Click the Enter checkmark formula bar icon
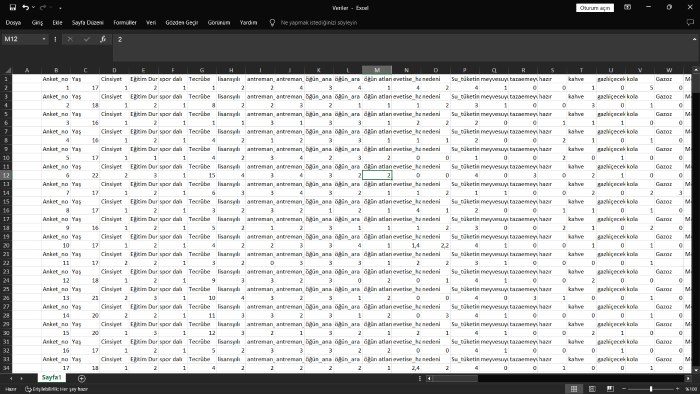 pyautogui.click(x=87, y=39)
